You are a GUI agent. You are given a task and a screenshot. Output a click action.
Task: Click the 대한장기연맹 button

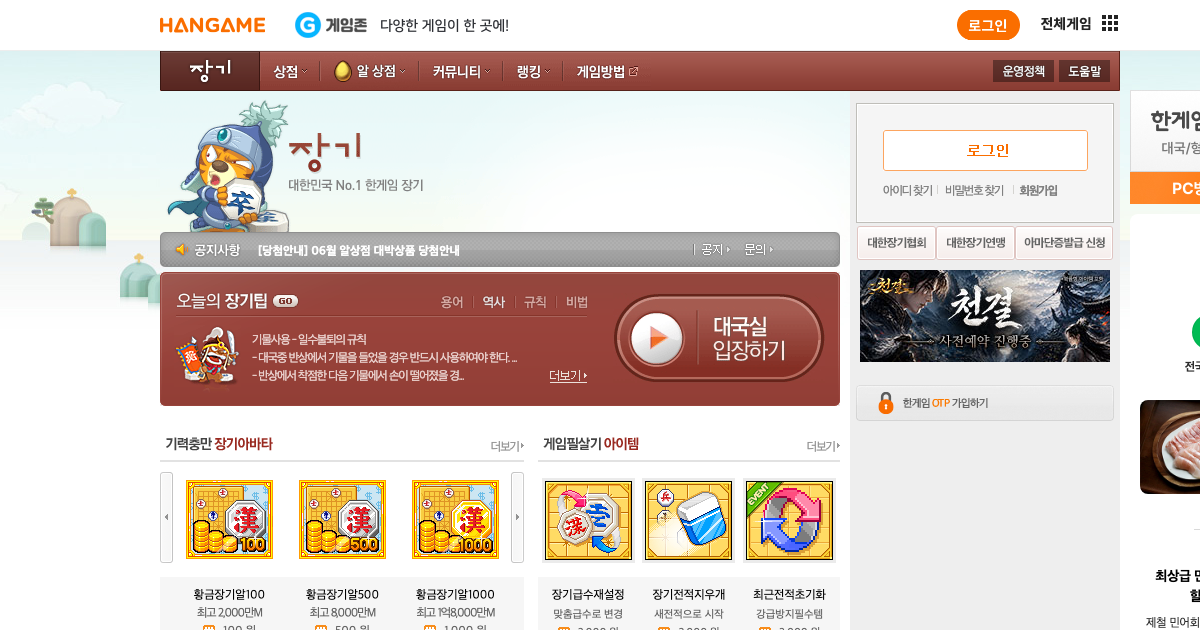tap(975, 243)
